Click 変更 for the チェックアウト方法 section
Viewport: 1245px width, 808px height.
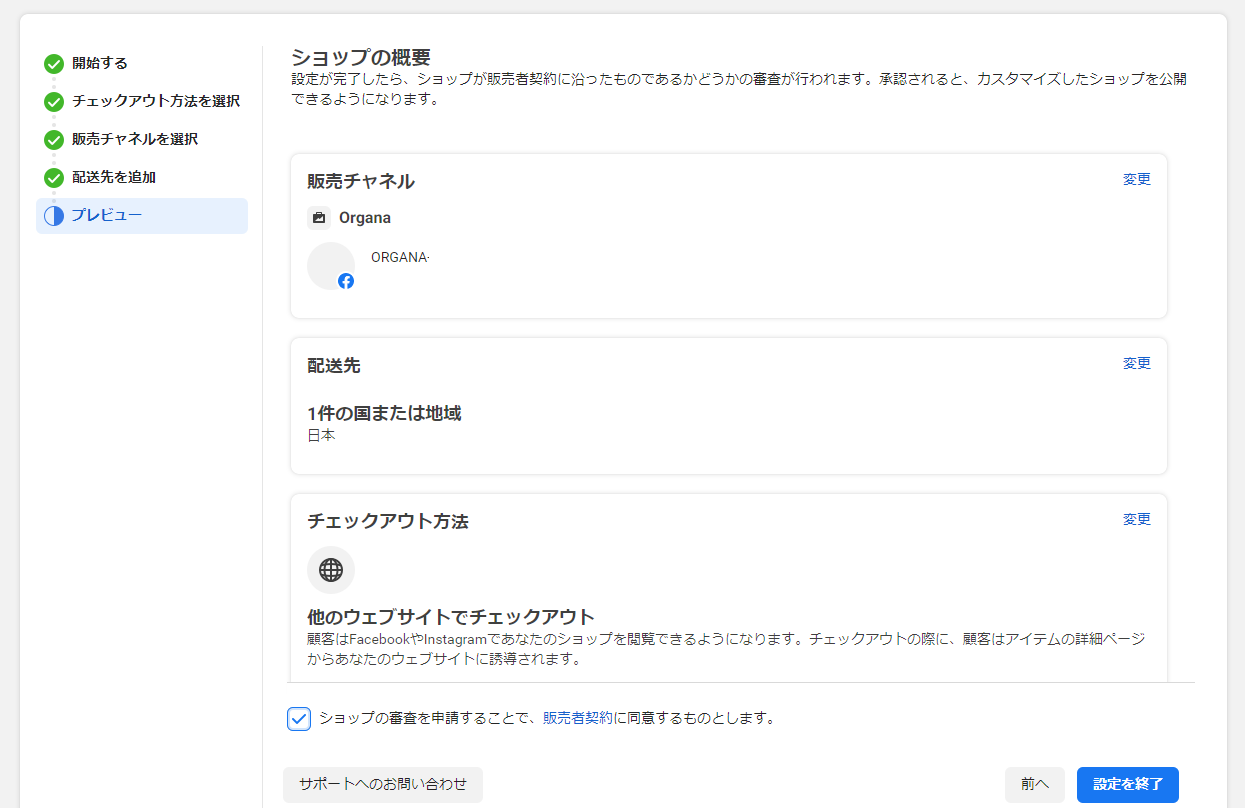click(x=1136, y=519)
